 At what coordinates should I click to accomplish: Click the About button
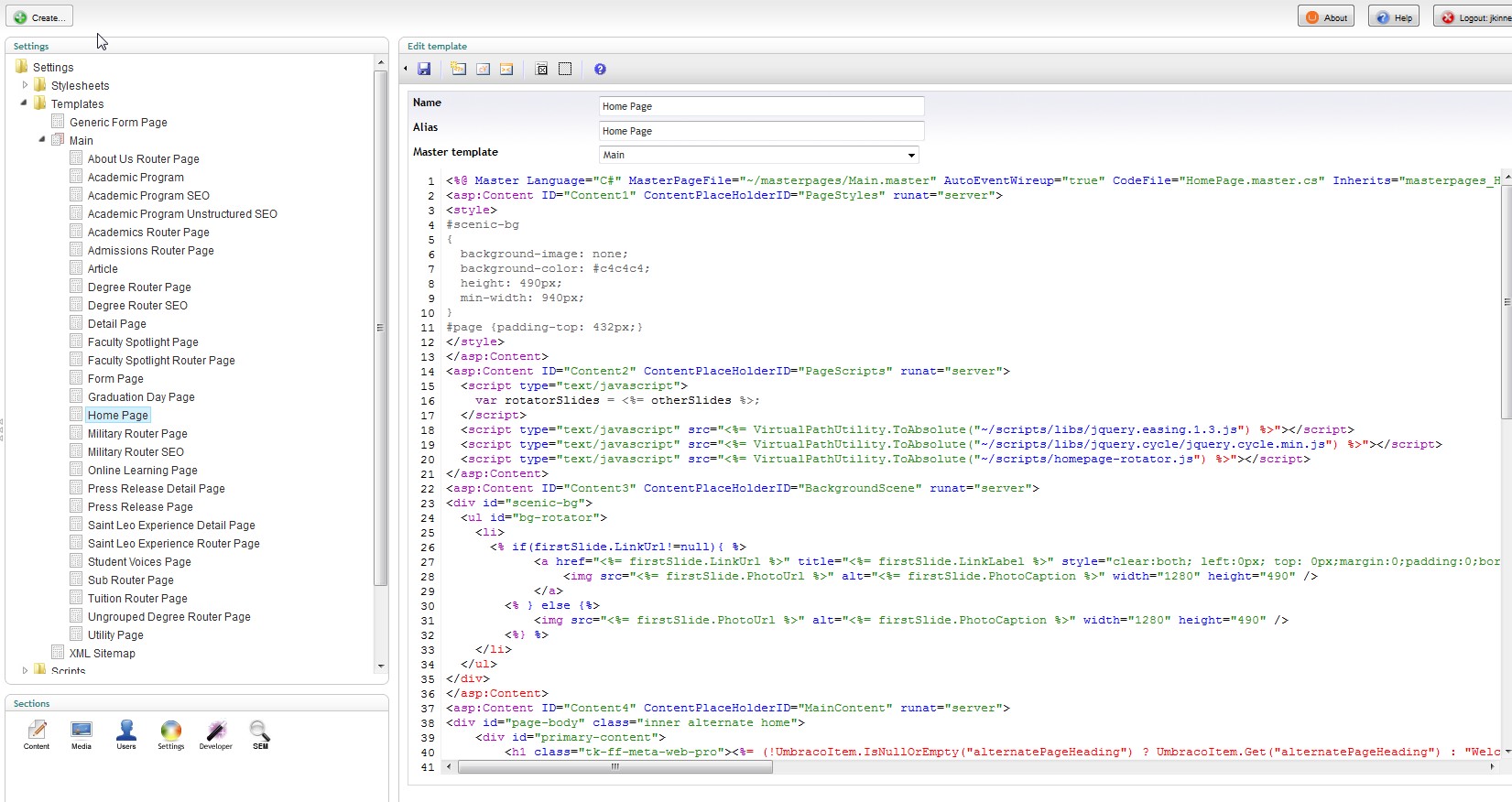(1326, 16)
